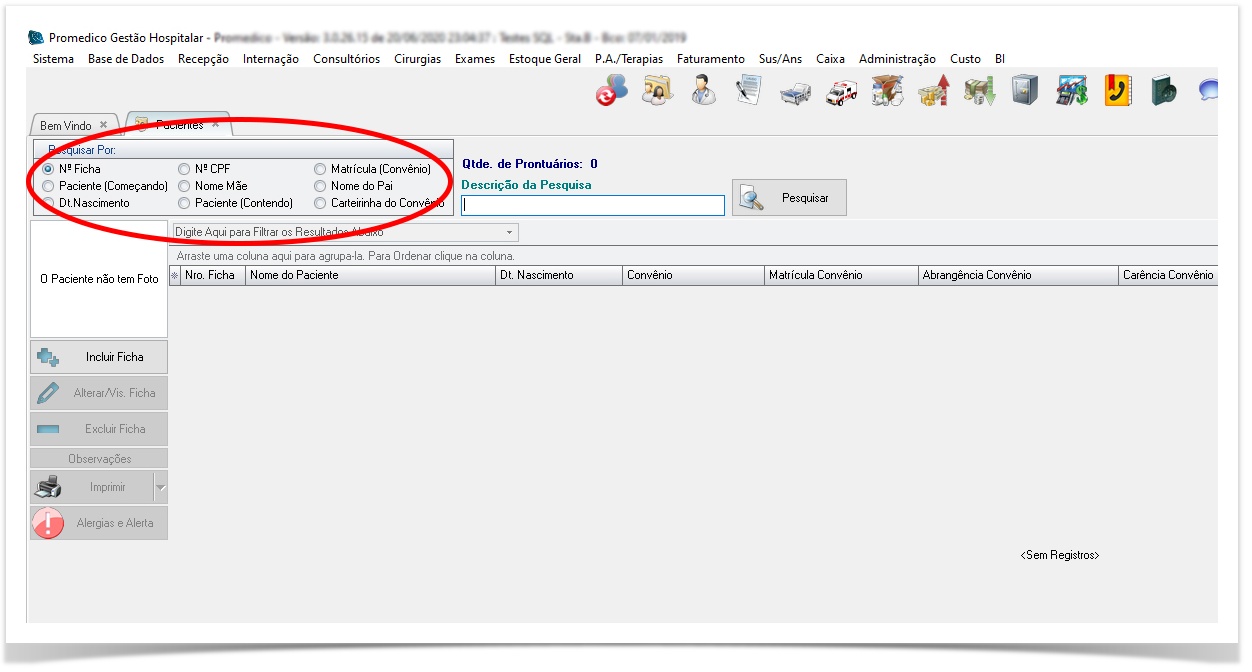Click the yellow phone book icon
This screenshot has width=1252, height=672.
click(x=1117, y=91)
